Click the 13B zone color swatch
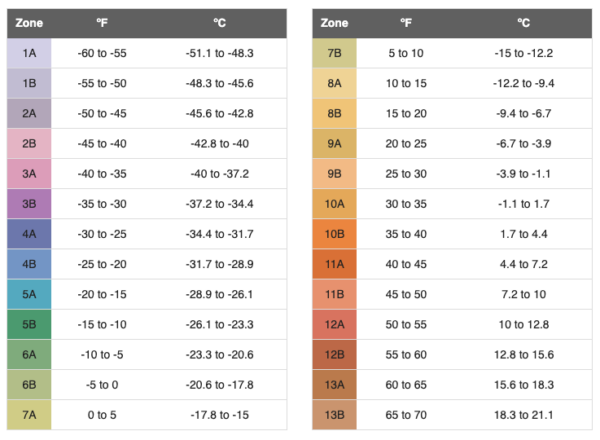The image size is (600, 440). click(334, 415)
